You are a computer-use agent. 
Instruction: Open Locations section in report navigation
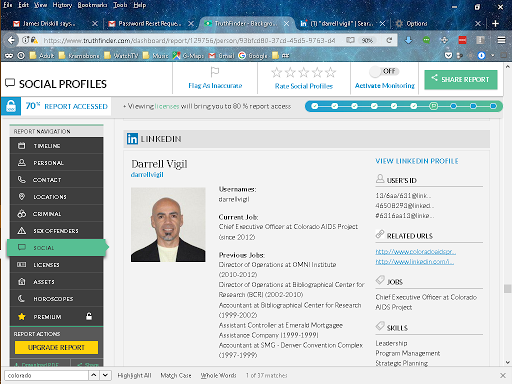(x=56, y=197)
